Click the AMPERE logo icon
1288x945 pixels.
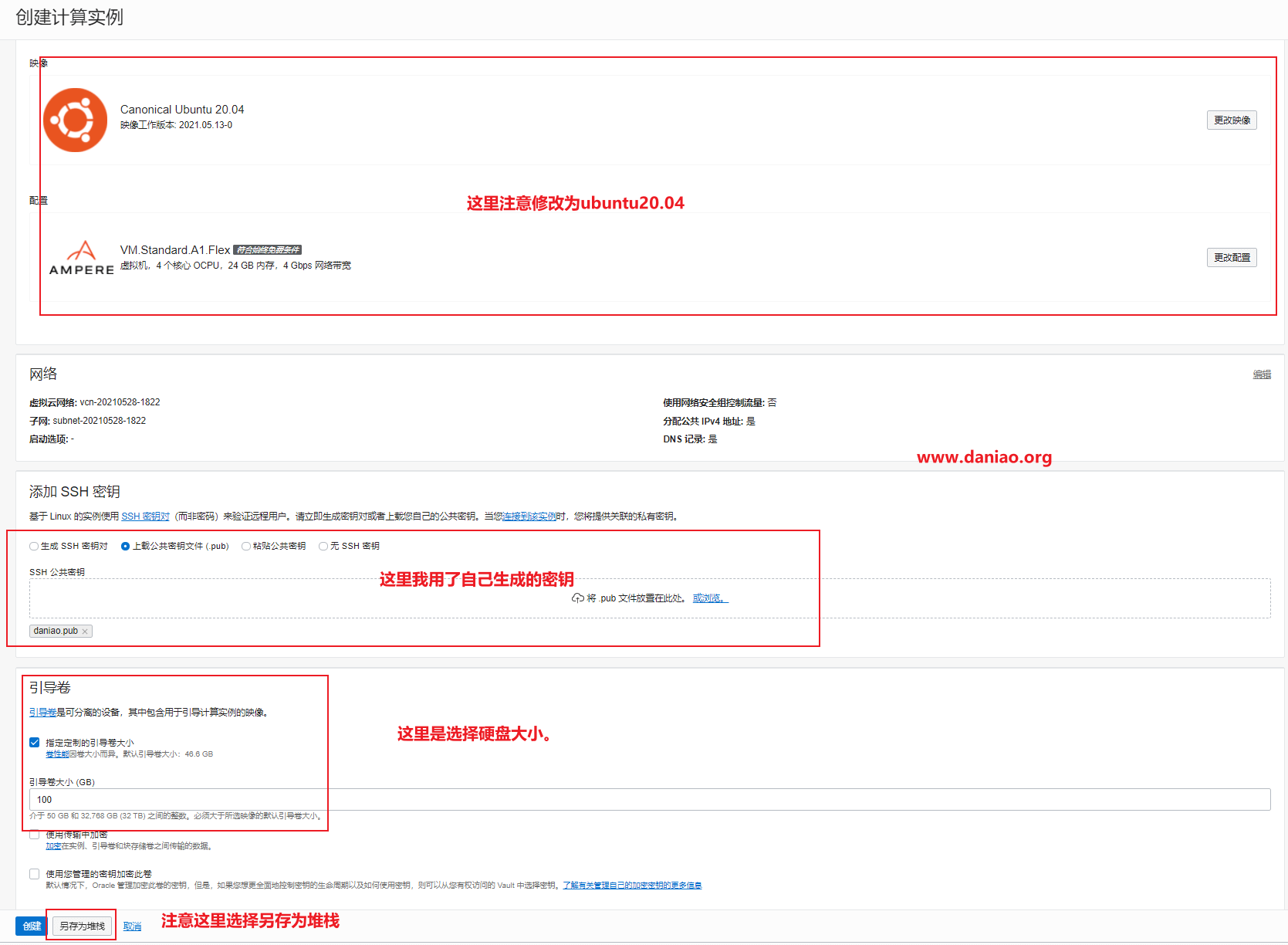pyautogui.click(x=80, y=256)
